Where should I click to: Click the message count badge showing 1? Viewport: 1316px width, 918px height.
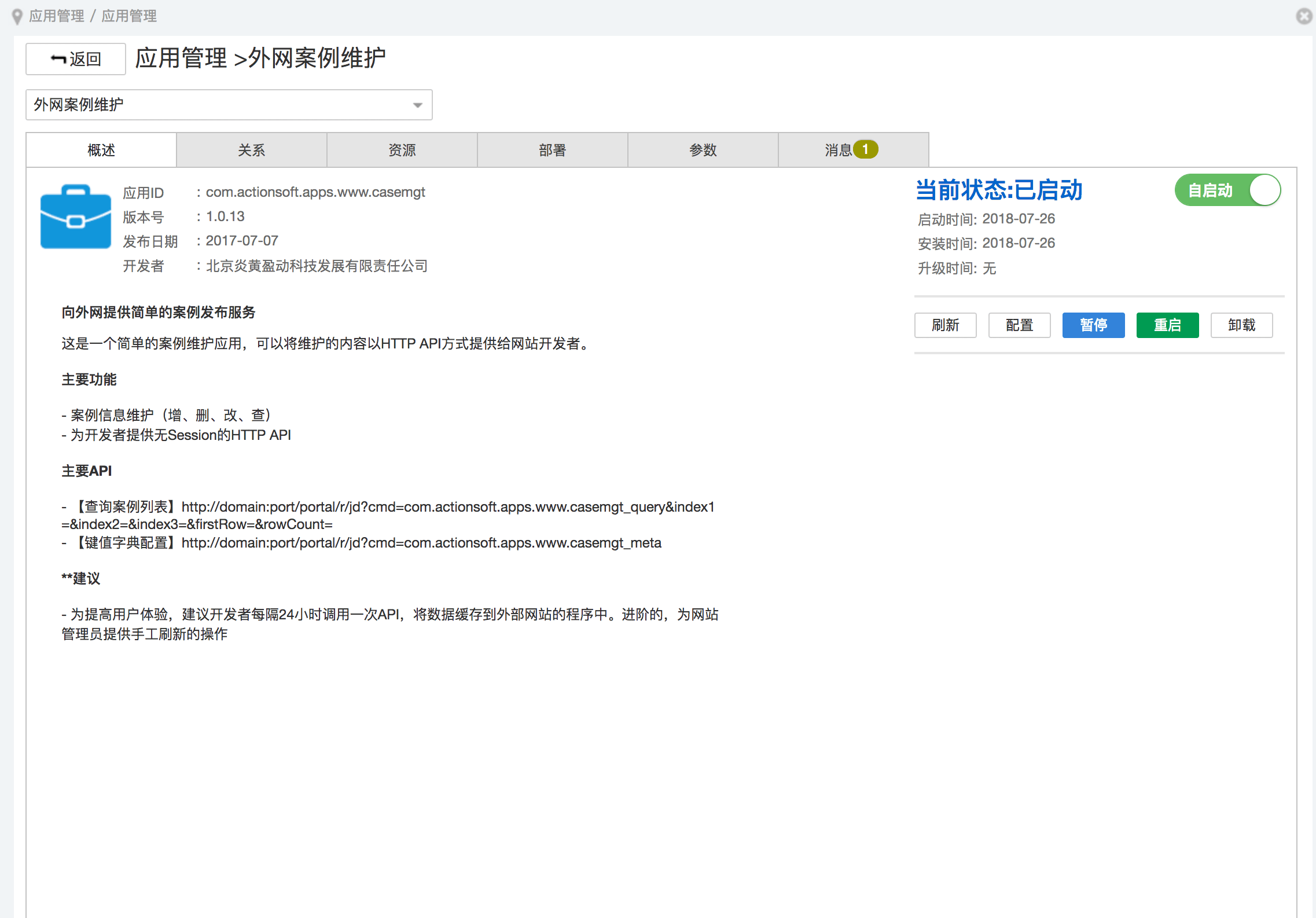(x=866, y=149)
